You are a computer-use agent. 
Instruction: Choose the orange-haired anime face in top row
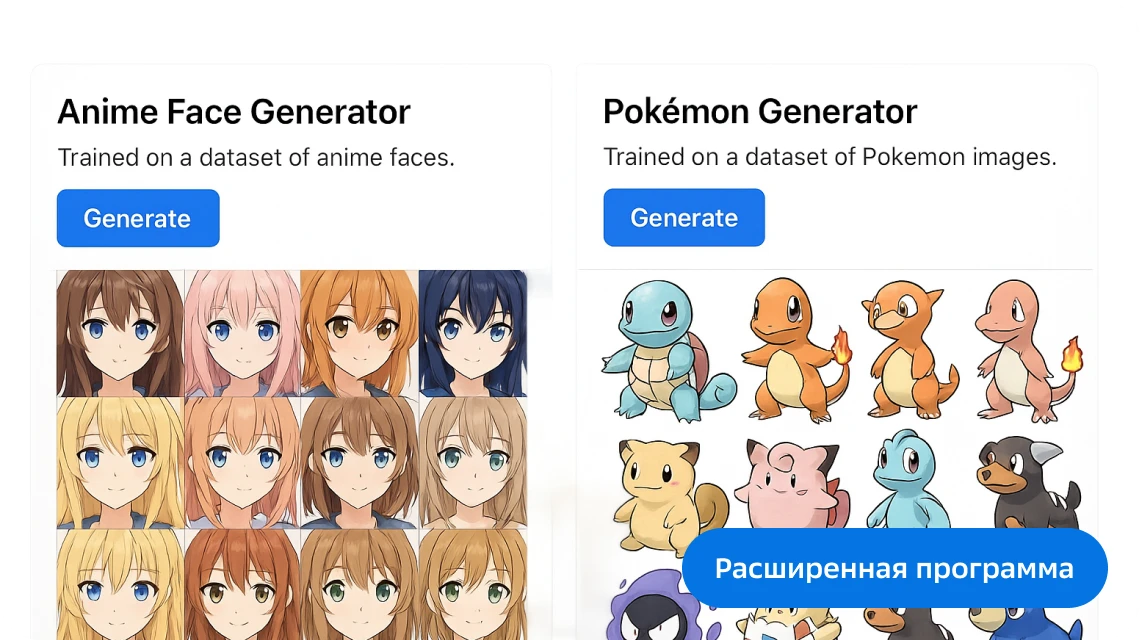(x=359, y=333)
